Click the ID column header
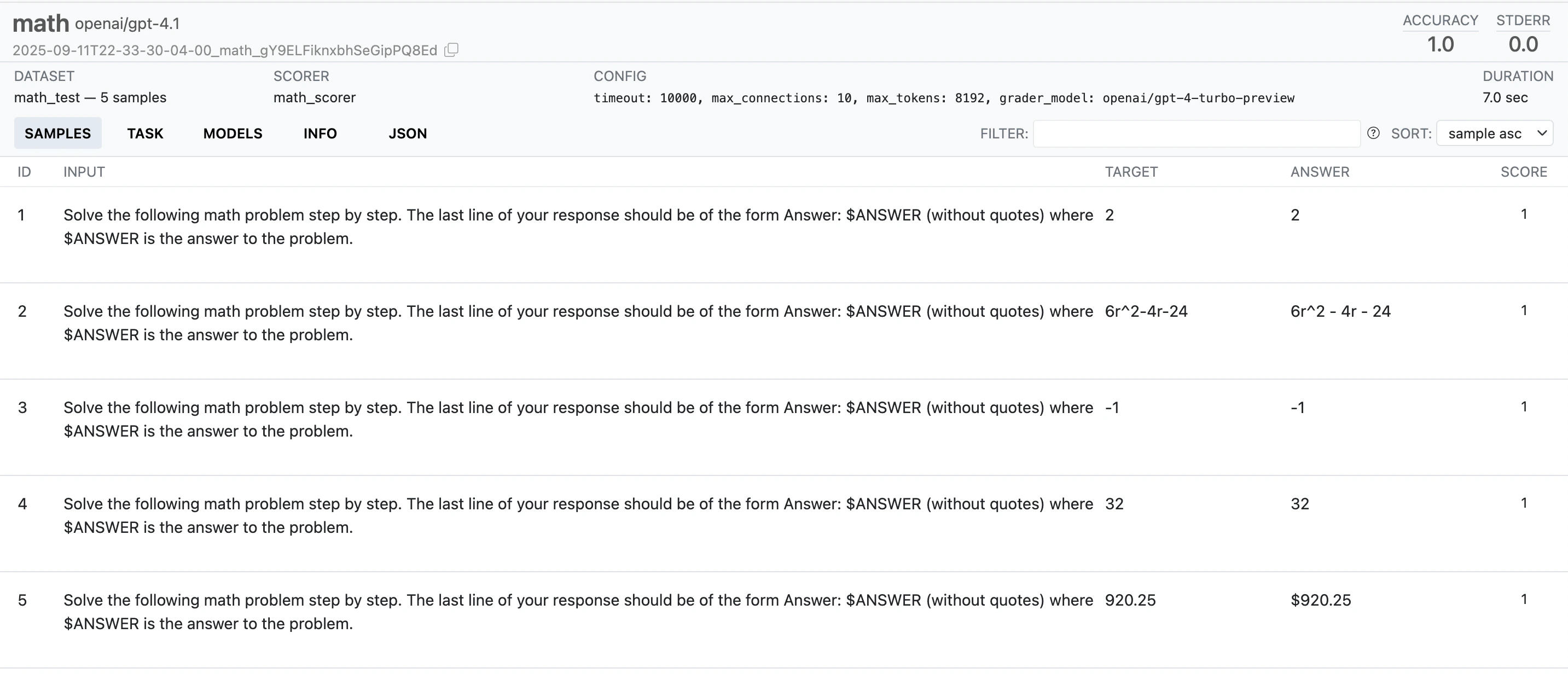 (25, 172)
